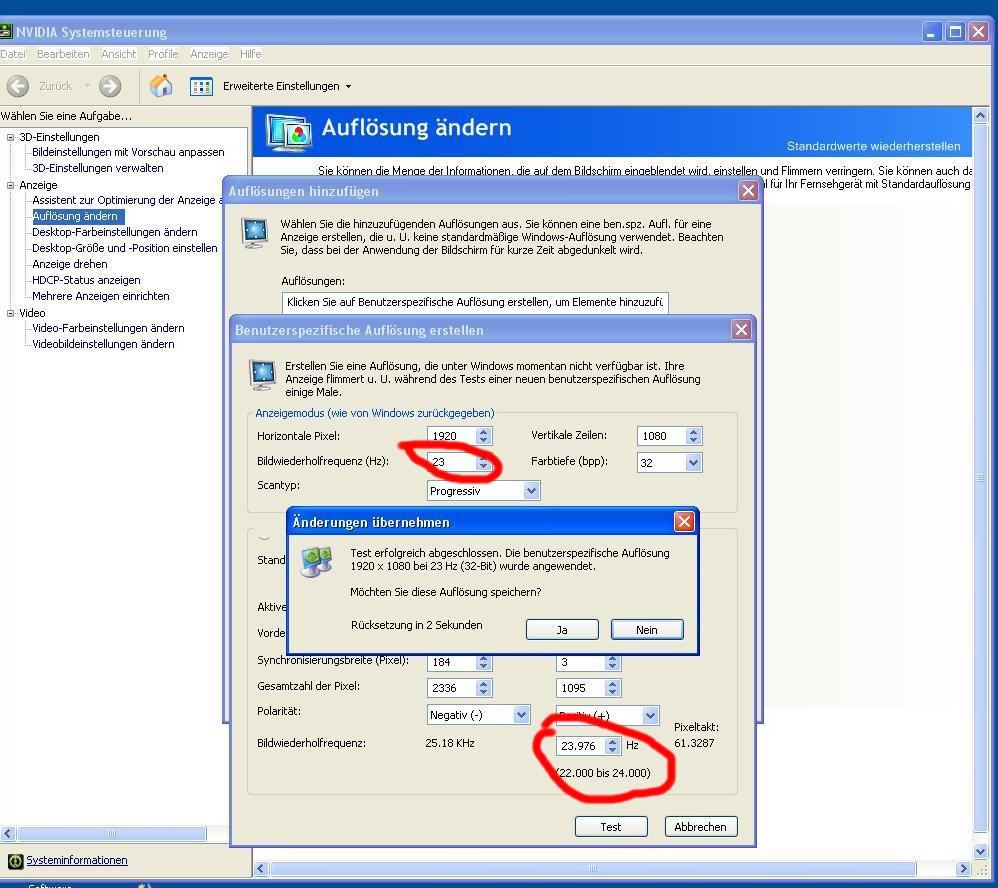This screenshot has height=888, width=998.
Task: Click the Systeminformationen icon
Action: pos(15,861)
